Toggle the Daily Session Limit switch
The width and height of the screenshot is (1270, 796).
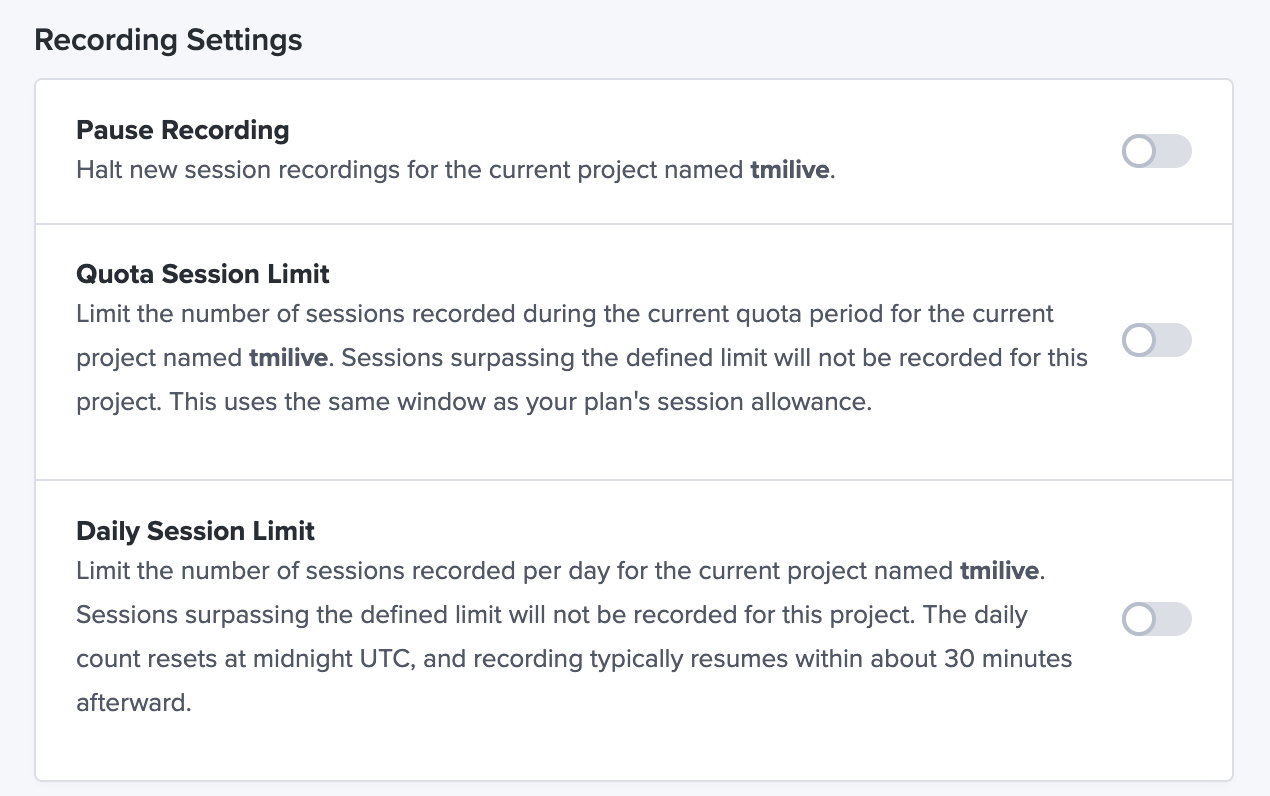[1157, 619]
